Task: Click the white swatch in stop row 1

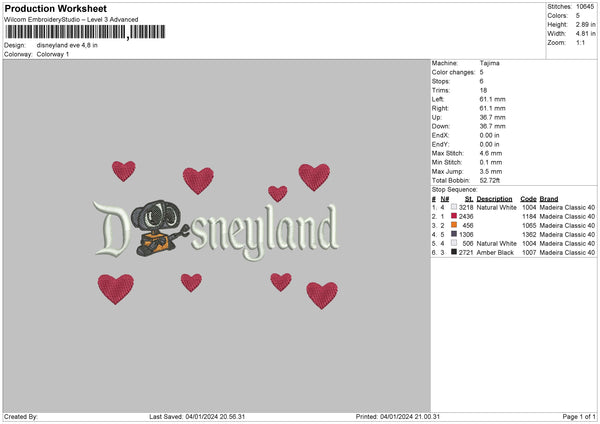Action: click(454, 207)
